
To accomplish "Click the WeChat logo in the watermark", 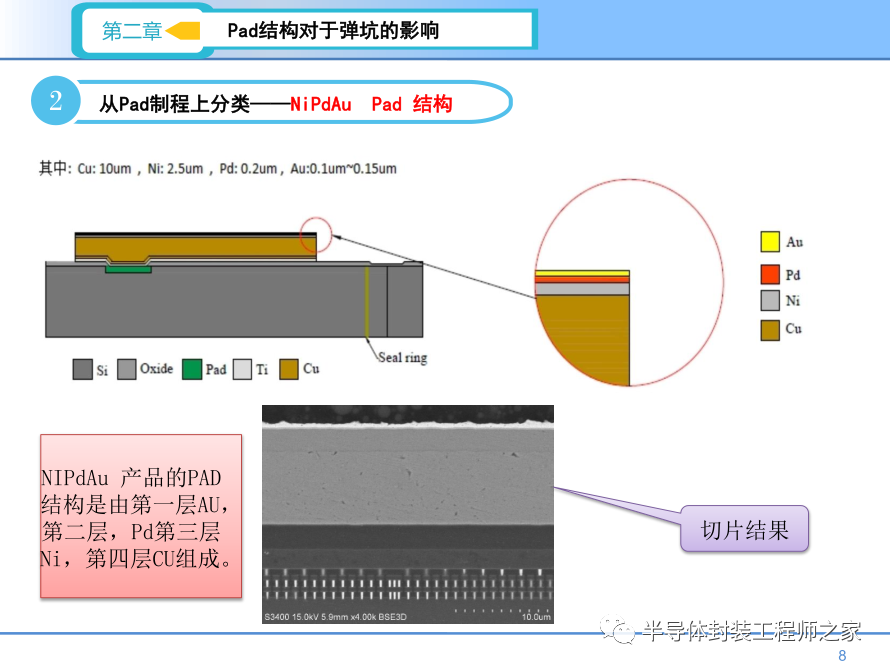I will [622, 631].
